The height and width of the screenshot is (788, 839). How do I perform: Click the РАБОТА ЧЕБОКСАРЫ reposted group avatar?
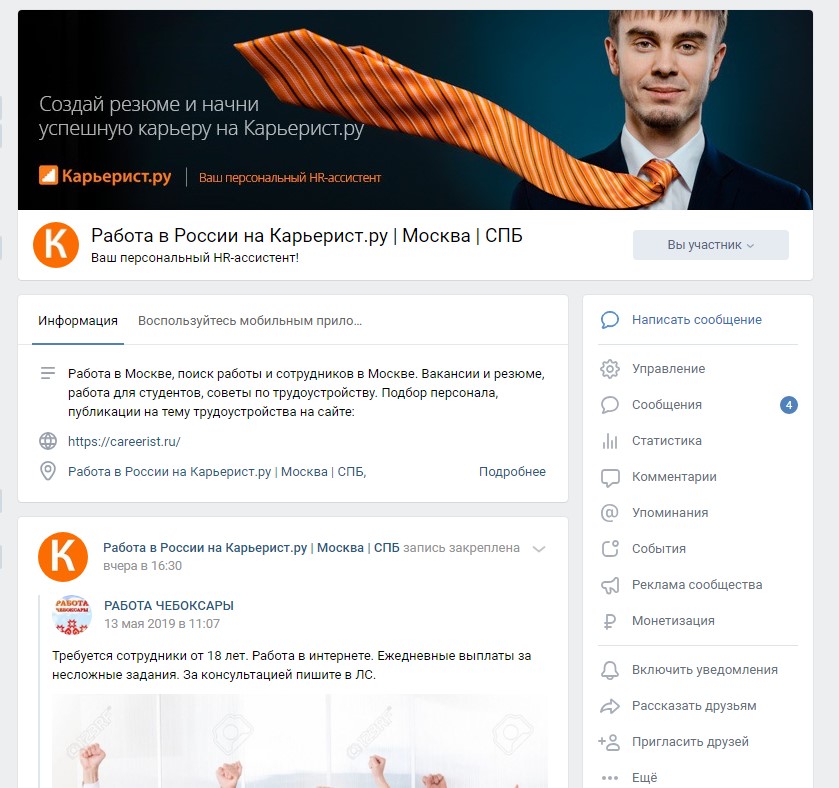pyautogui.click(x=72, y=615)
